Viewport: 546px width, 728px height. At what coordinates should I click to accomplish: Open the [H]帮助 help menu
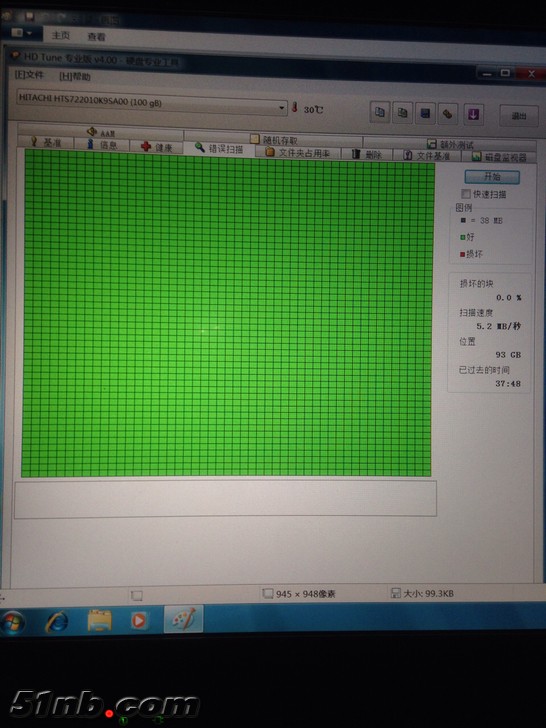[x=75, y=76]
